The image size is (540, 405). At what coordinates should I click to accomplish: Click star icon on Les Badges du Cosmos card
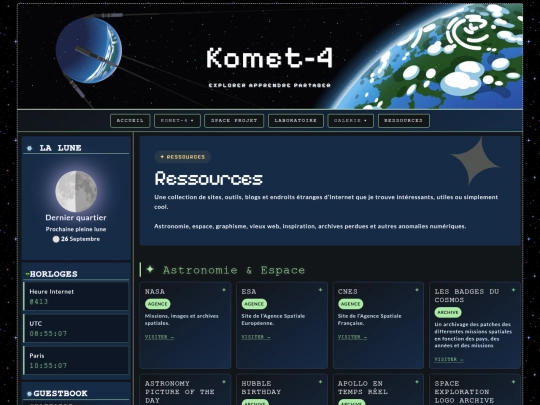(x=513, y=290)
